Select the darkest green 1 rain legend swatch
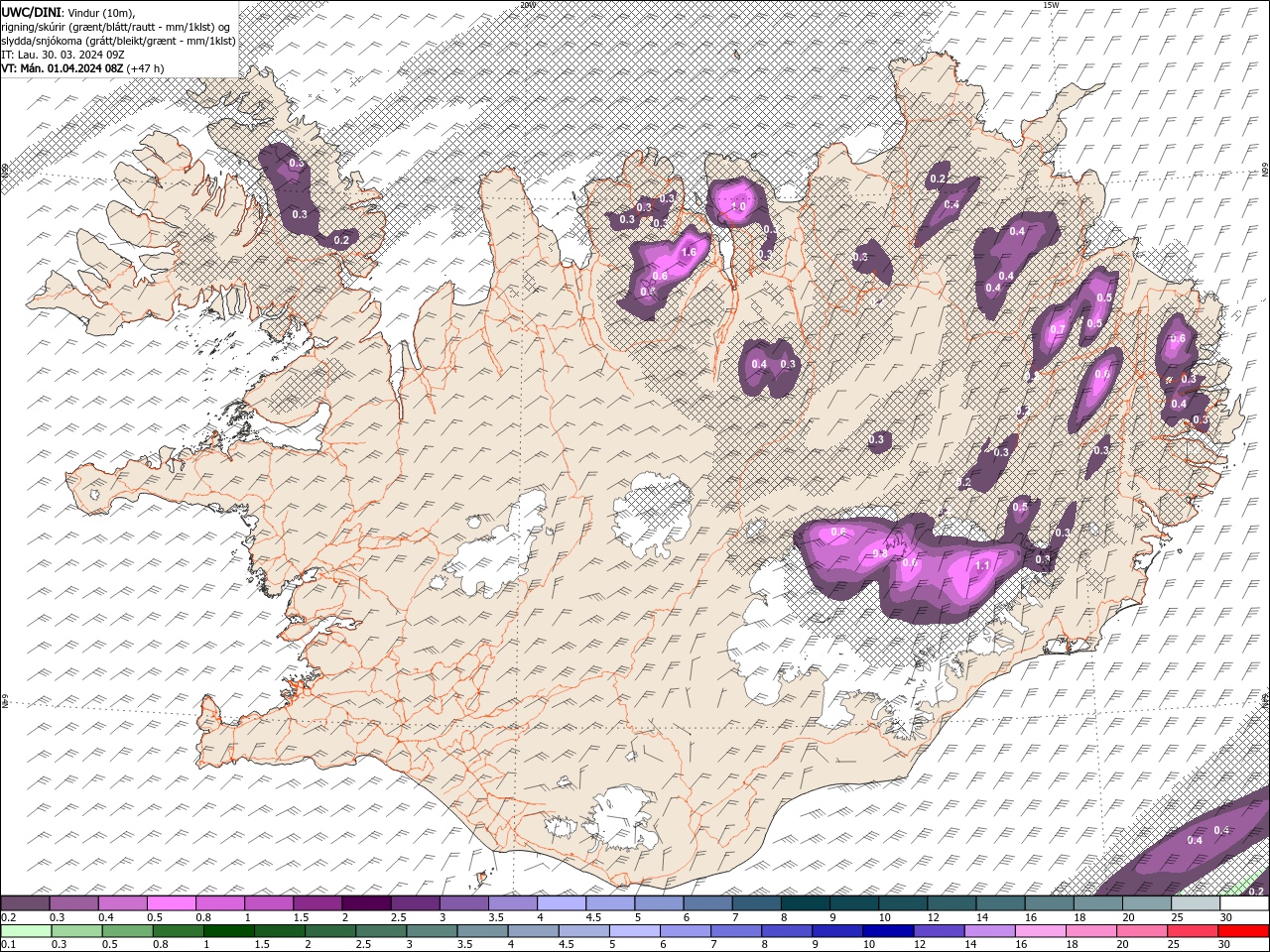 tap(229, 931)
